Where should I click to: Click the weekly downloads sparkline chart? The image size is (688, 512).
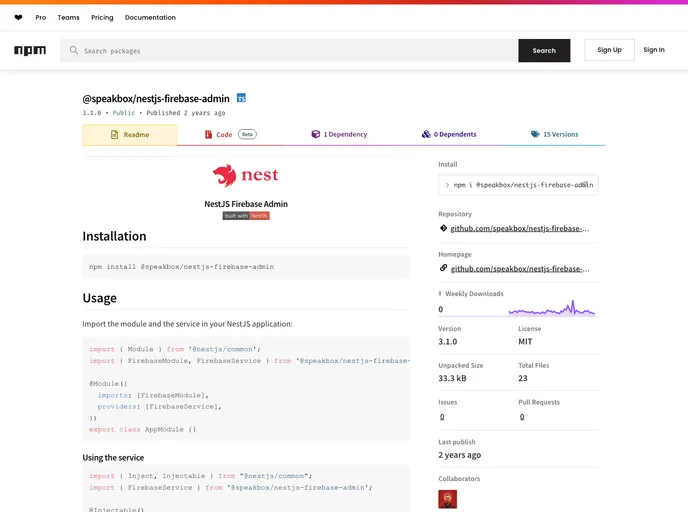pos(552,308)
